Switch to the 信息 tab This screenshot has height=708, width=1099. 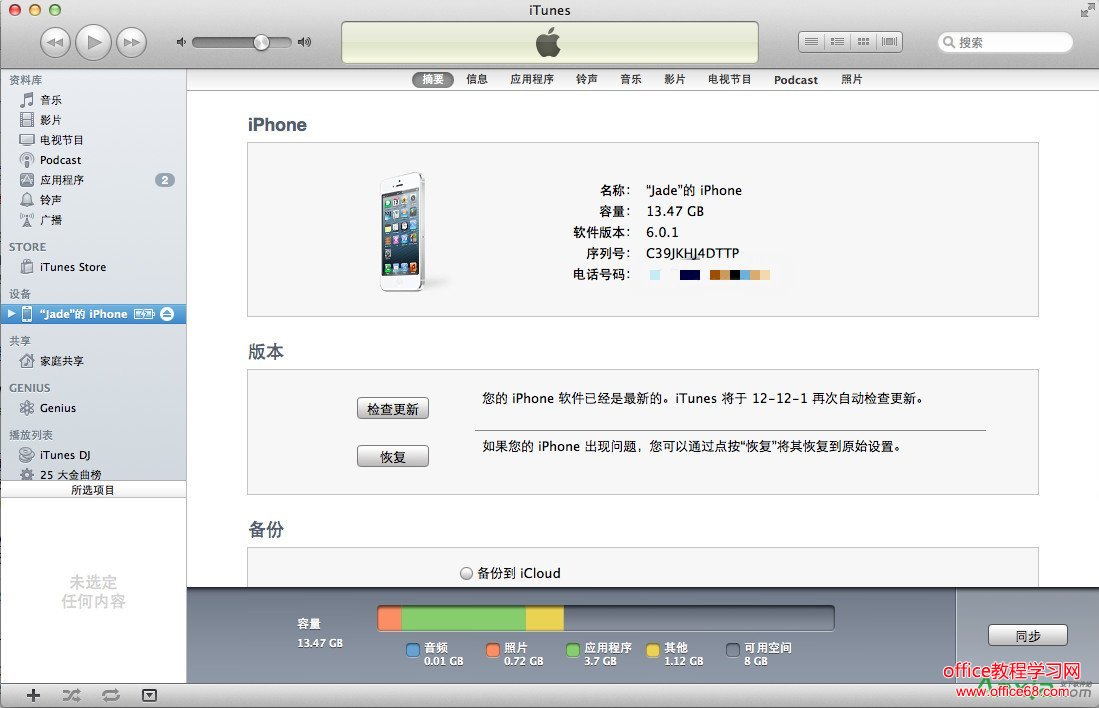477,79
